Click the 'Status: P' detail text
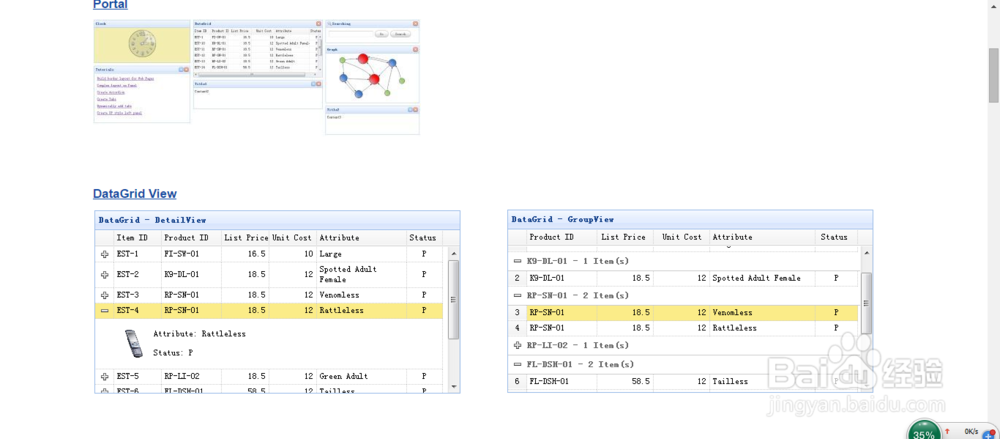The image size is (1000, 439). tap(173, 352)
